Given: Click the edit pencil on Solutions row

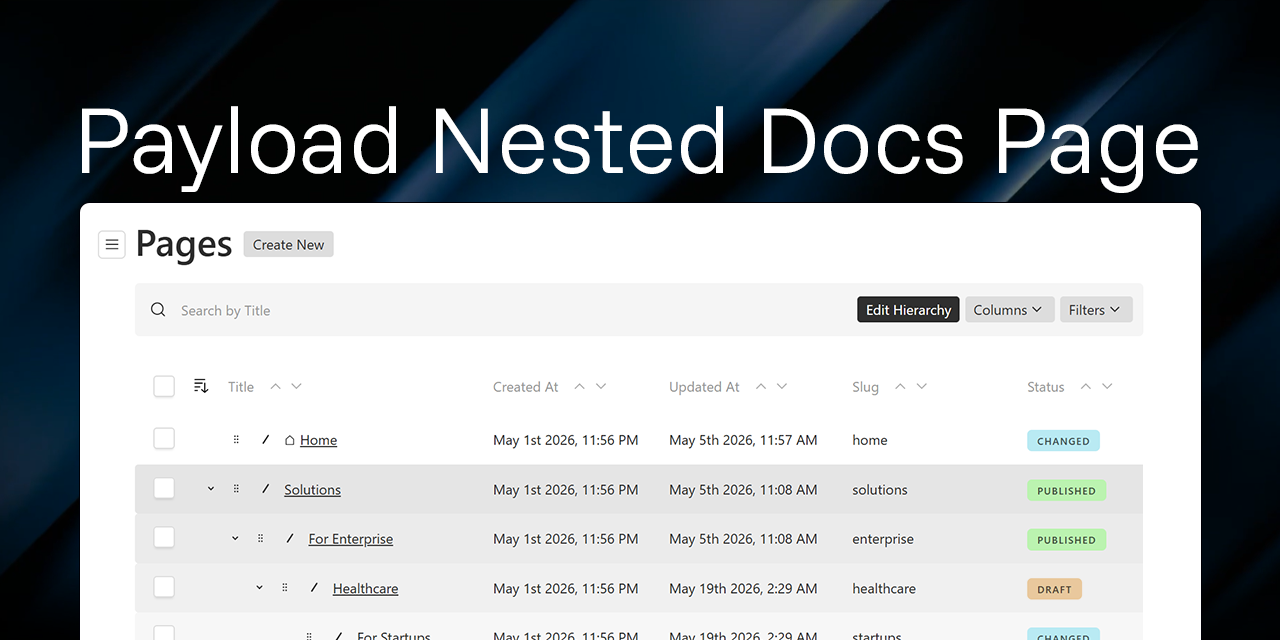Looking at the screenshot, I should [266, 488].
